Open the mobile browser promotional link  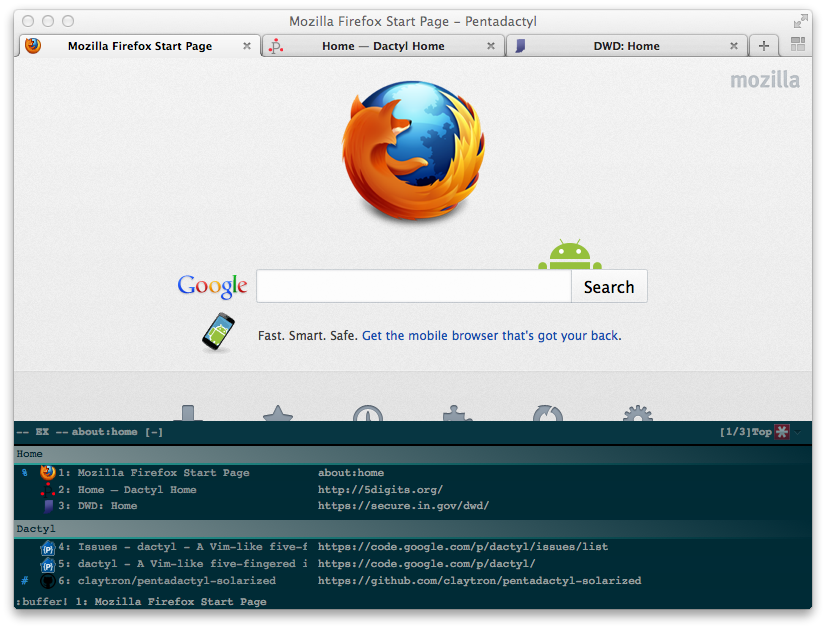coord(491,336)
